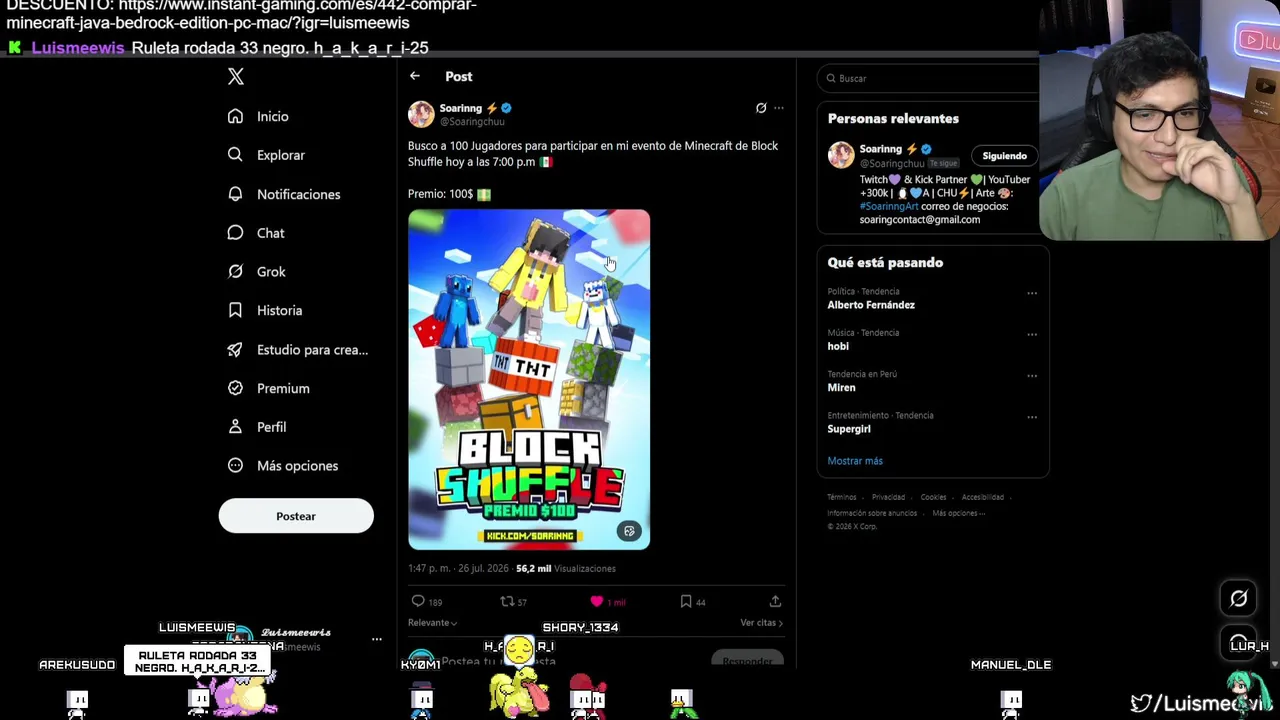Open options for the hobi trend
Image resolution: width=1280 pixels, height=720 pixels.
pos(1032,335)
